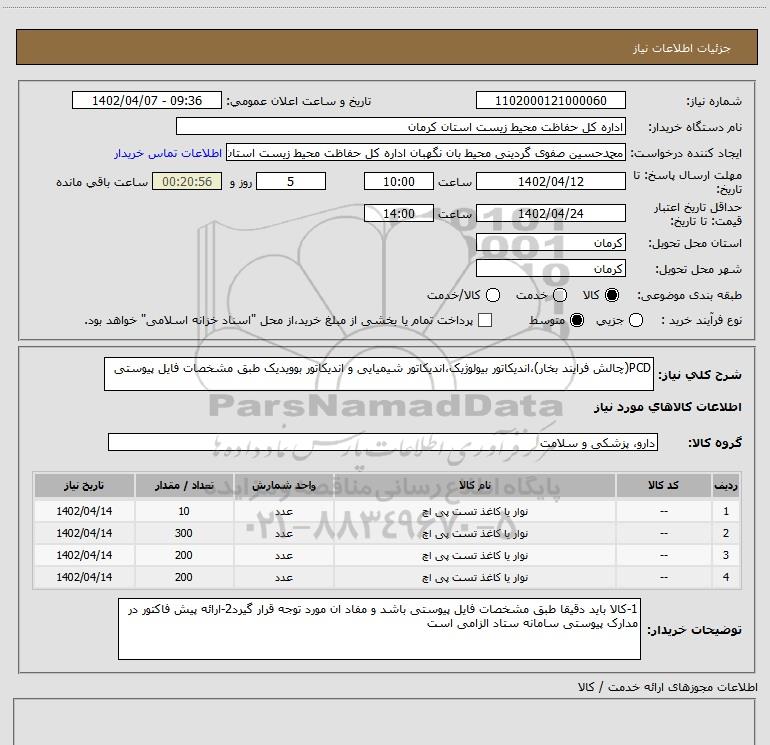Screen dimensions: 770x745
Task: Select the خدمت radio button
Action: tap(560, 295)
